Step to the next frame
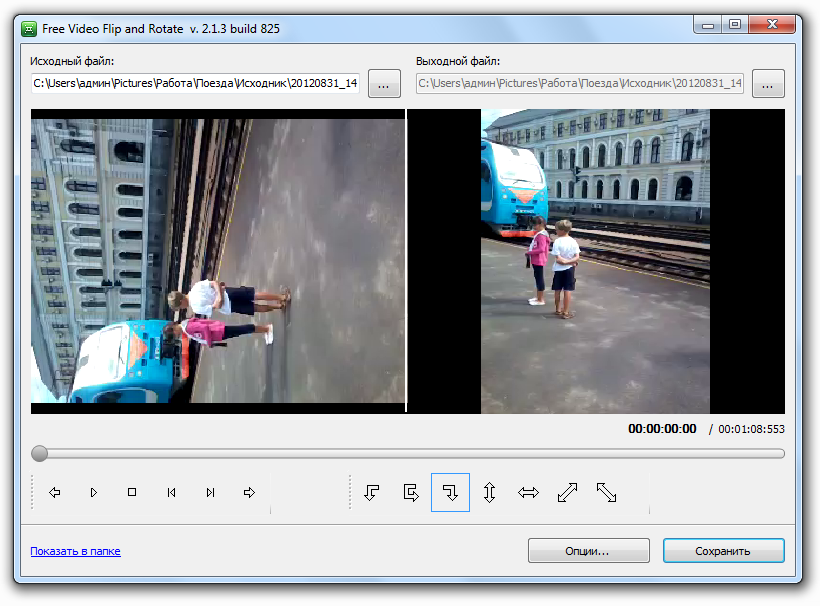The width and height of the screenshot is (820, 606). [210, 492]
